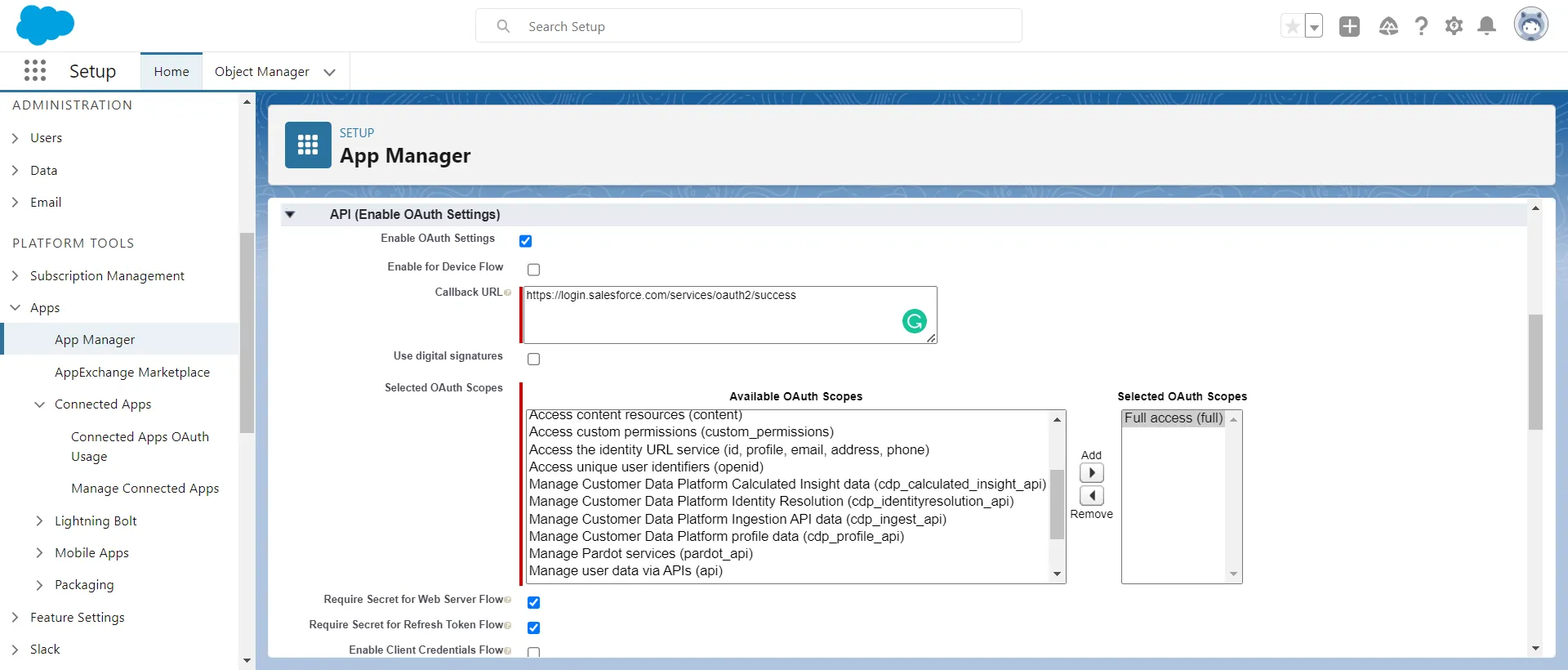Open Require Secret for Refresh Token help icon
The width and height of the screenshot is (1568, 670).
point(508,625)
